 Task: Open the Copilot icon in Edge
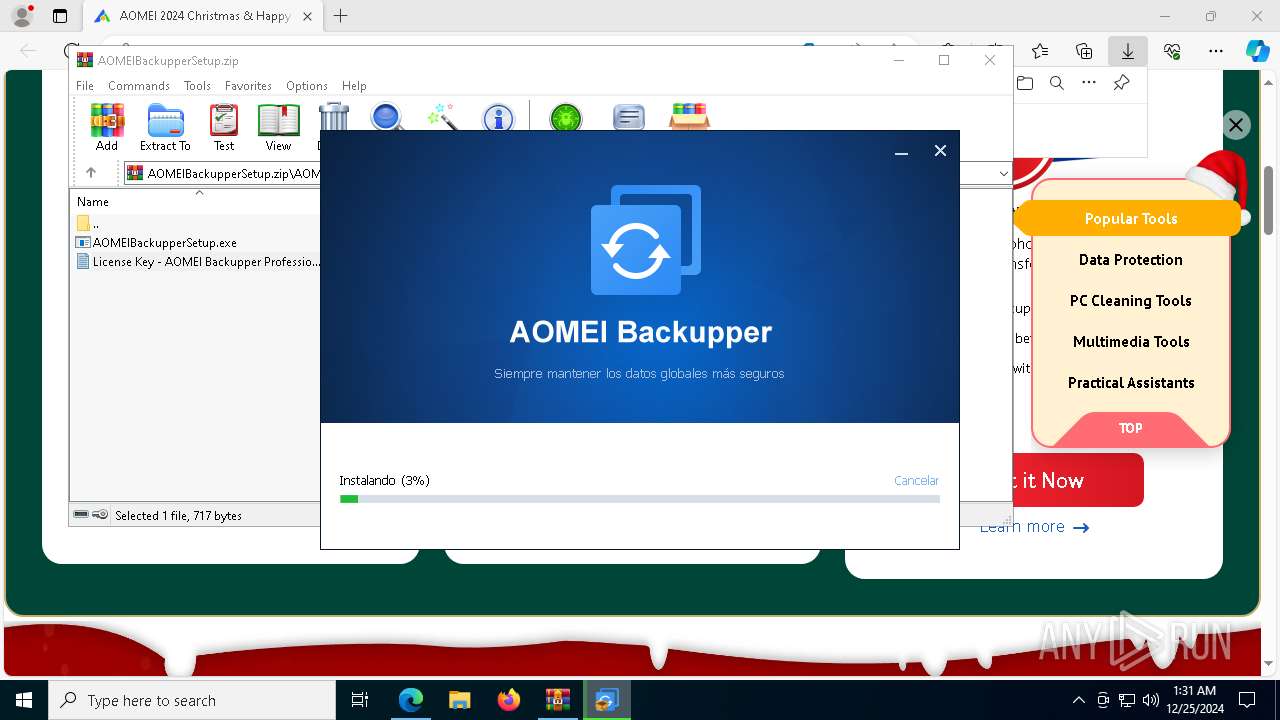pos(1257,51)
